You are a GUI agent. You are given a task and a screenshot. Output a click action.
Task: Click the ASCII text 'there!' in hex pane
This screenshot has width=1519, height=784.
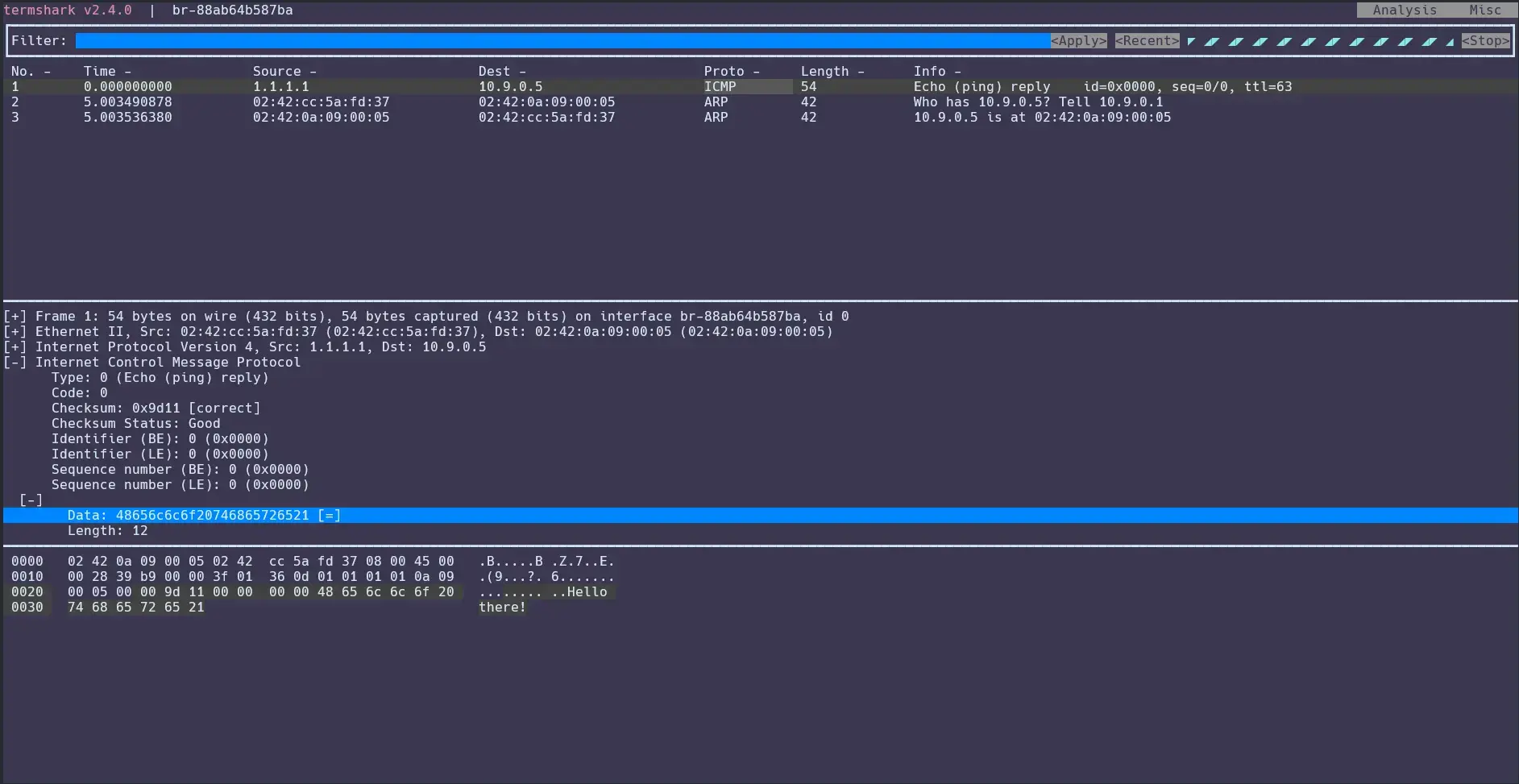click(502, 607)
